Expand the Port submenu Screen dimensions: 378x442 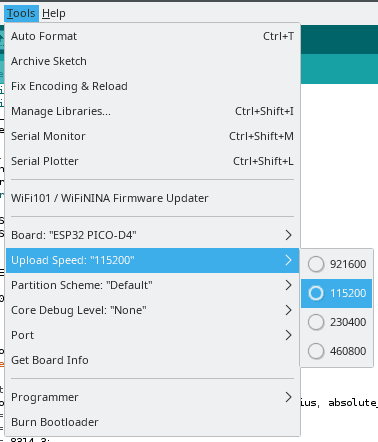152,335
